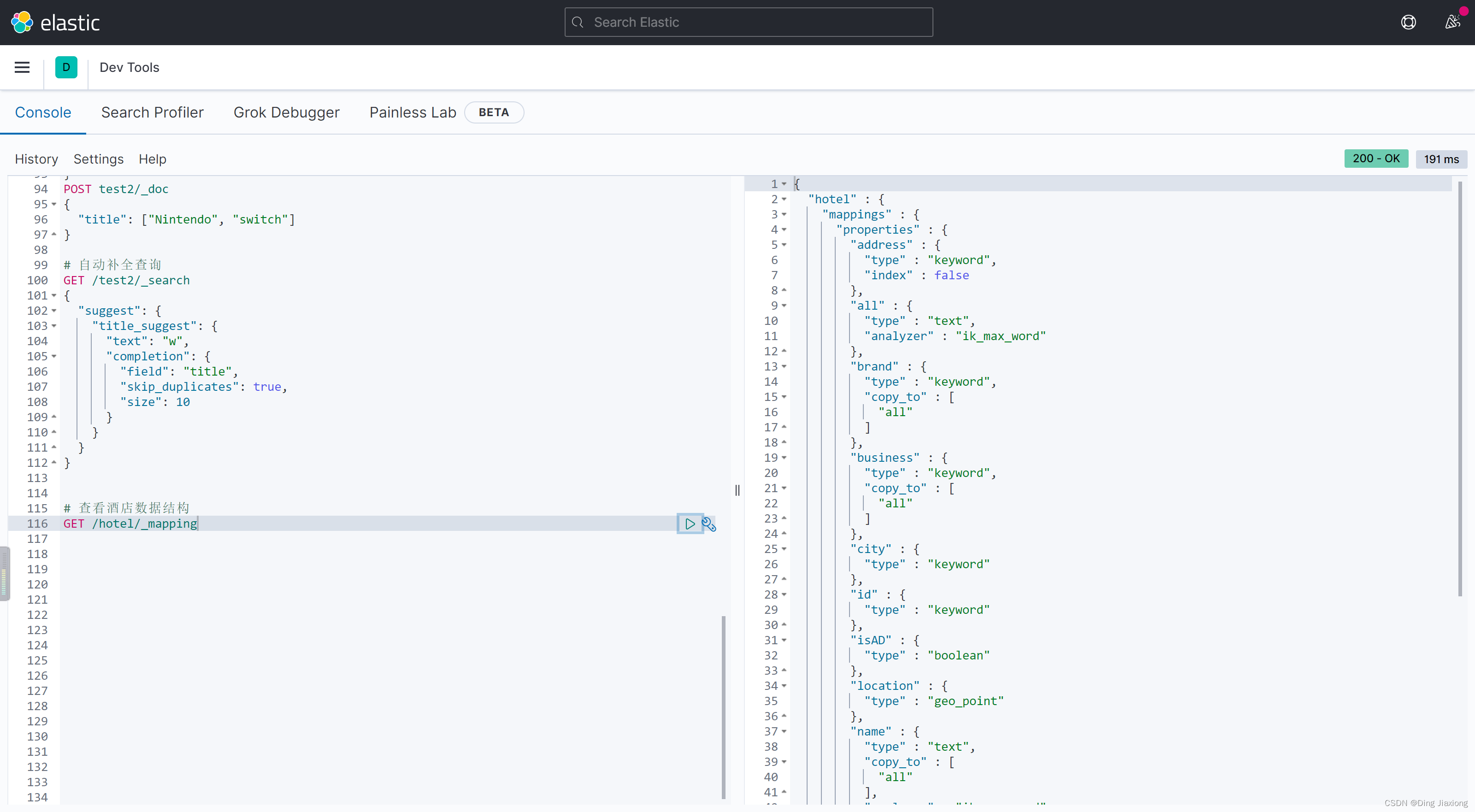Click the Search Elastic magnifier icon
This screenshot has height=812, width=1475.
pos(578,22)
